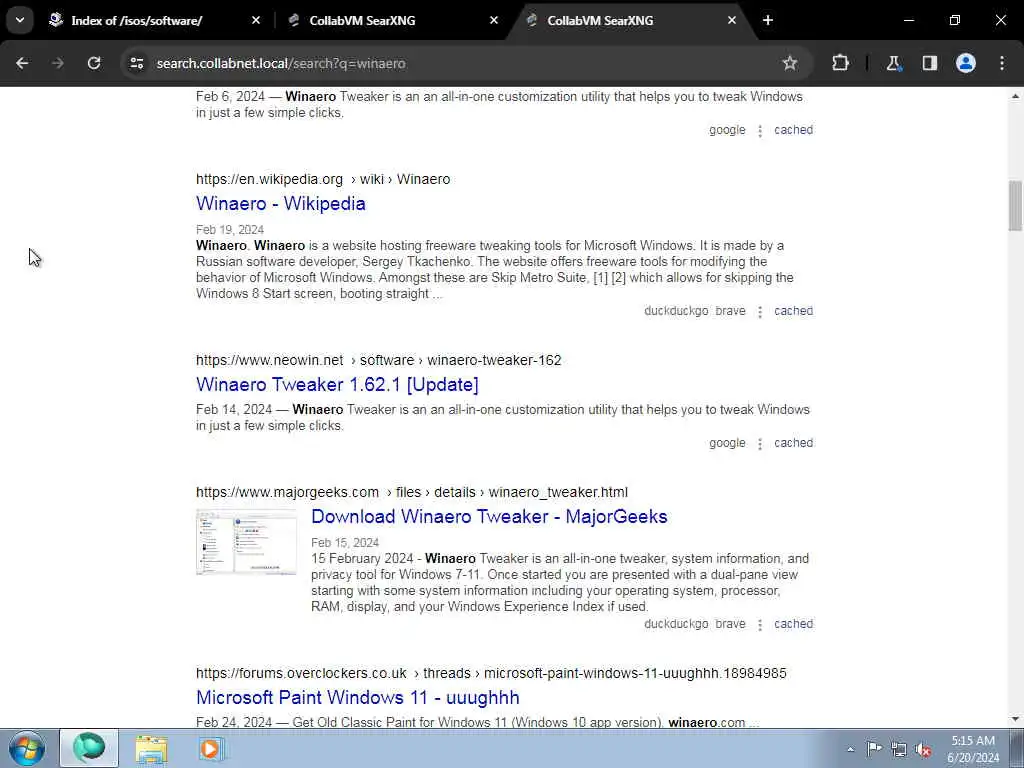Open more options dots for MajorGeeks result
The height and width of the screenshot is (768, 1024).
[x=760, y=624]
